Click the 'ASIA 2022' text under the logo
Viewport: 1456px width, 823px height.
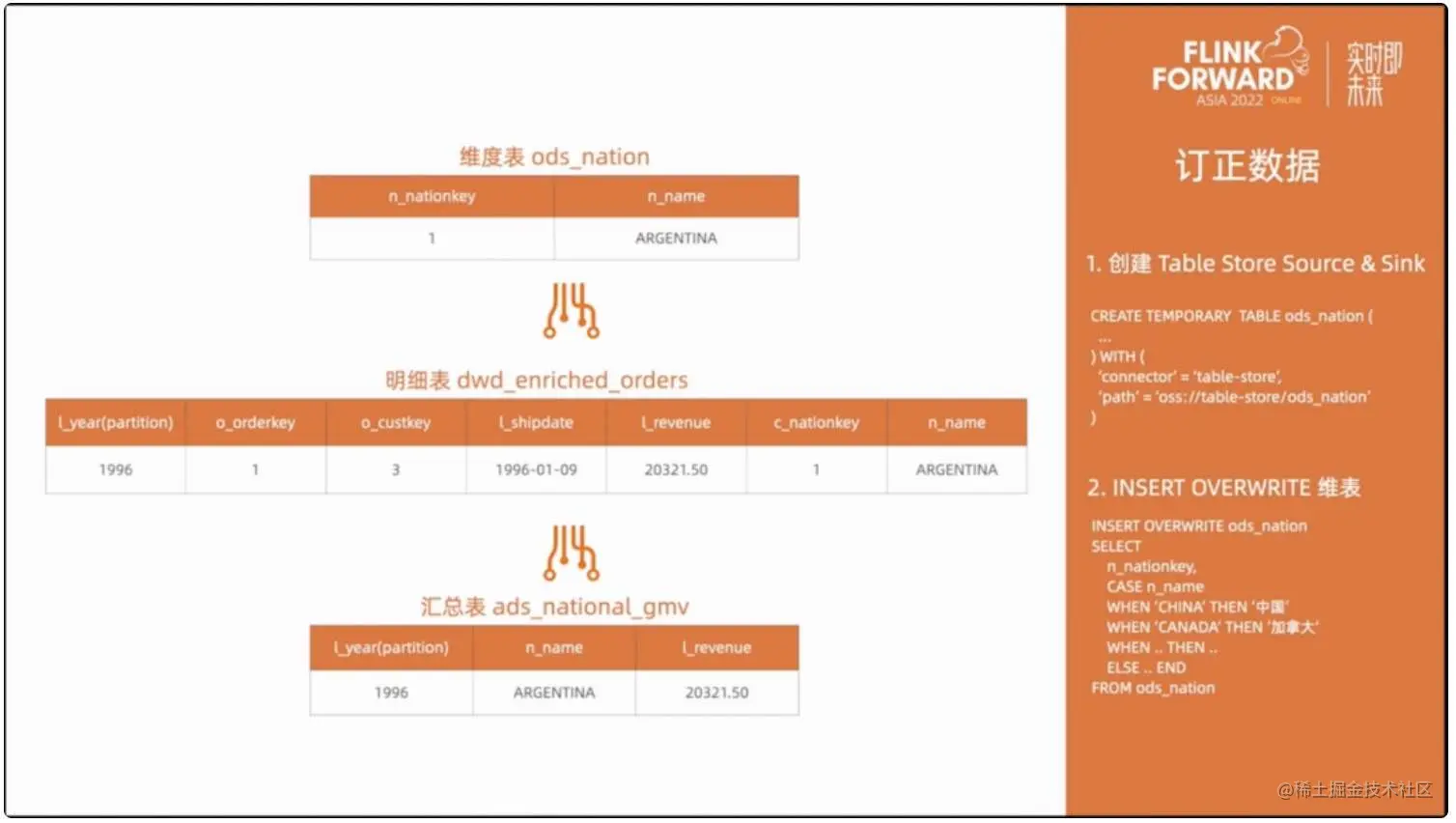pyautogui.click(x=1229, y=100)
